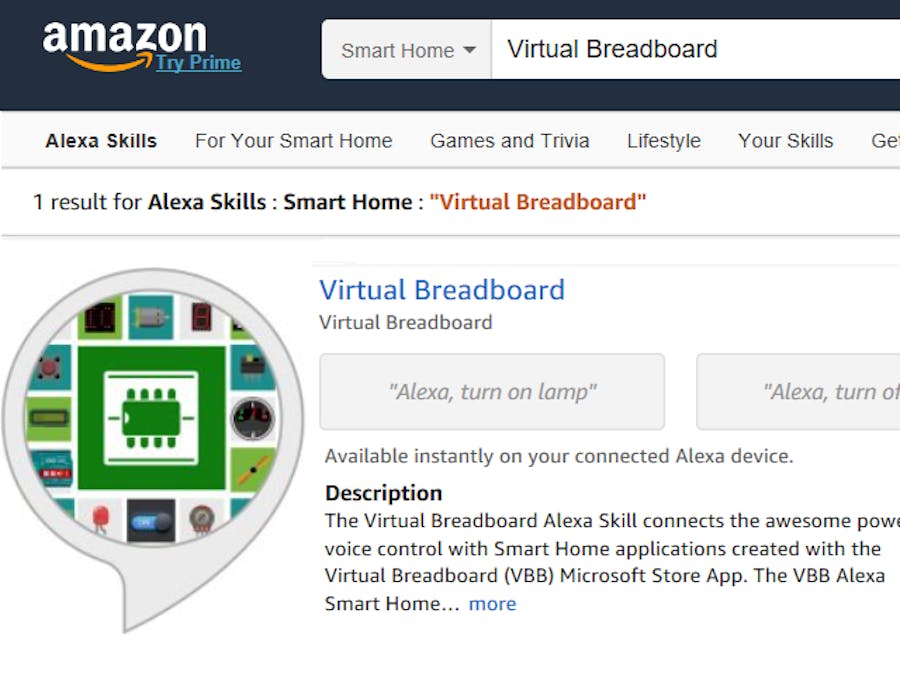Viewport: 900px width, 675px height.
Task: Open the Virtual Breadboard skill page link
Action: (441, 290)
